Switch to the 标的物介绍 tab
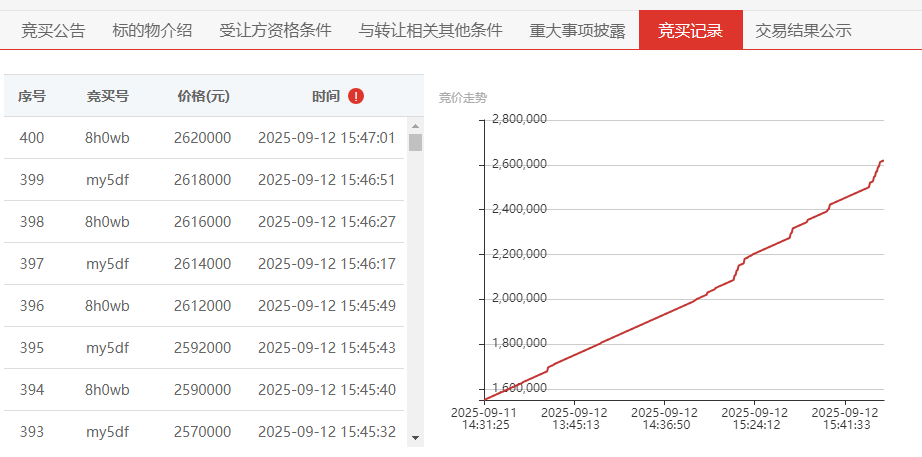922x457 pixels. [x=152, y=30]
